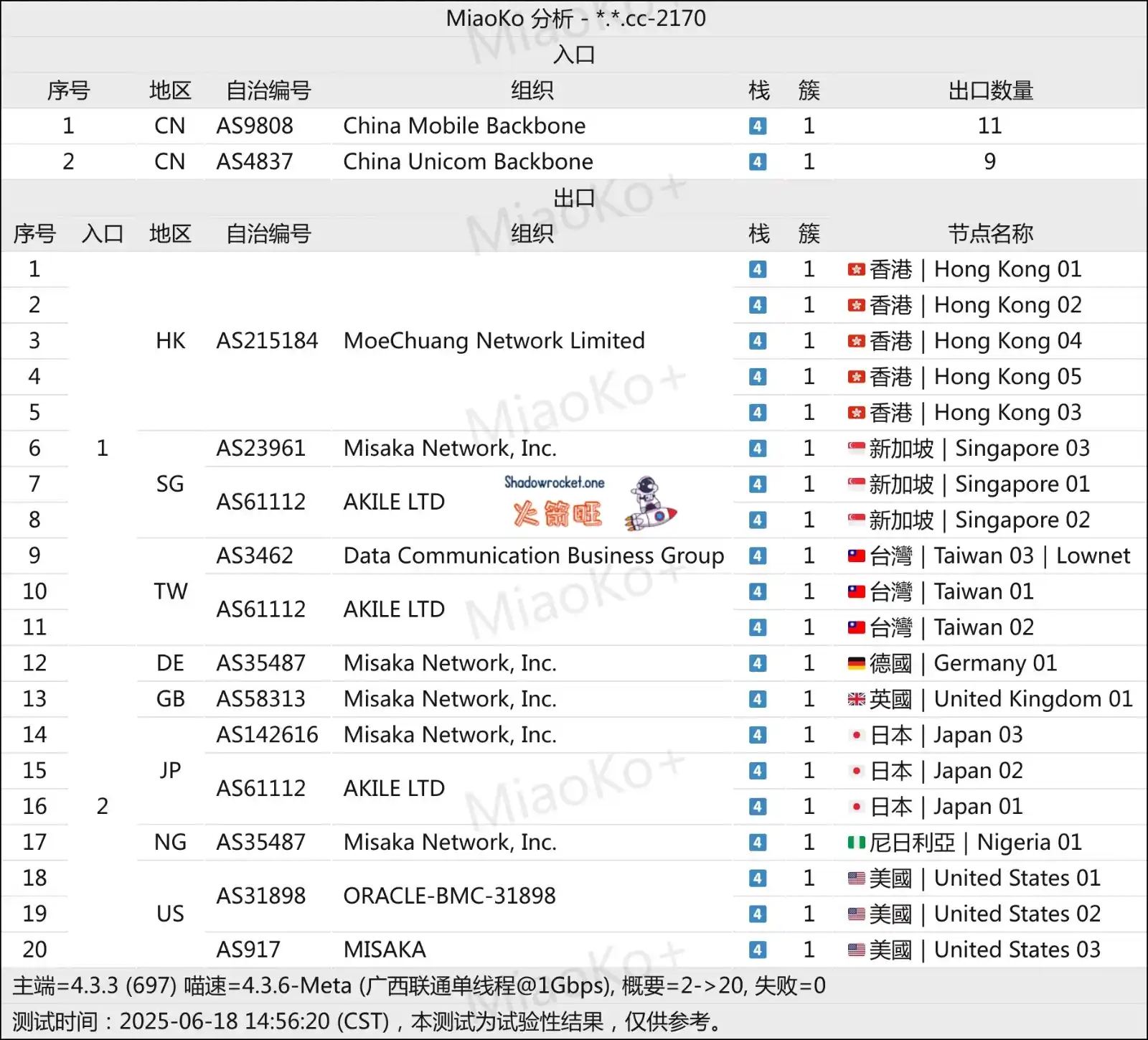Click the 火箭旺 orange logo text
Viewport: 1148px width, 1040px height.
[557, 514]
